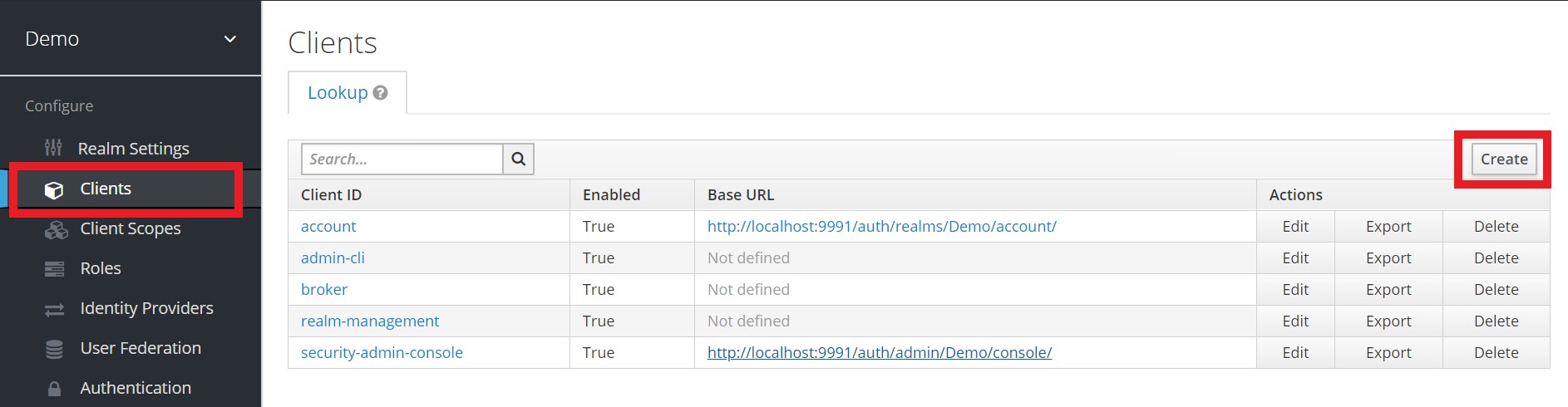Open the Authentication lock icon

coord(54,389)
